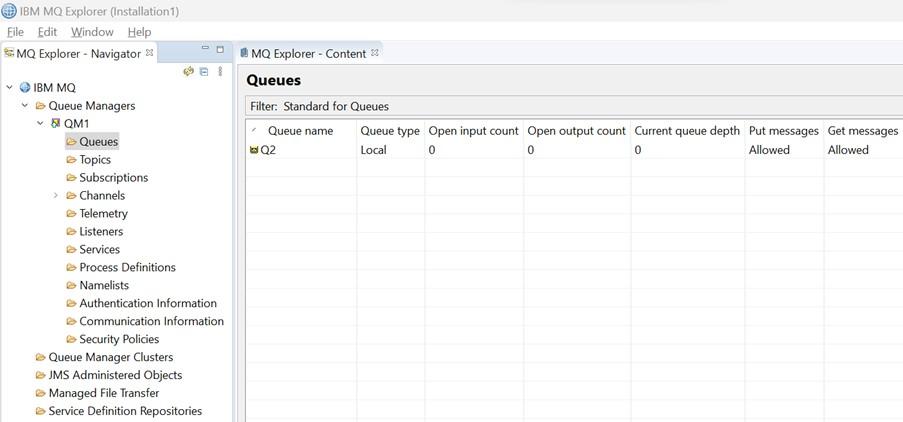The image size is (903, 422).
Task: Select QM1 in the navigator
Action: (x=77, y=123)
